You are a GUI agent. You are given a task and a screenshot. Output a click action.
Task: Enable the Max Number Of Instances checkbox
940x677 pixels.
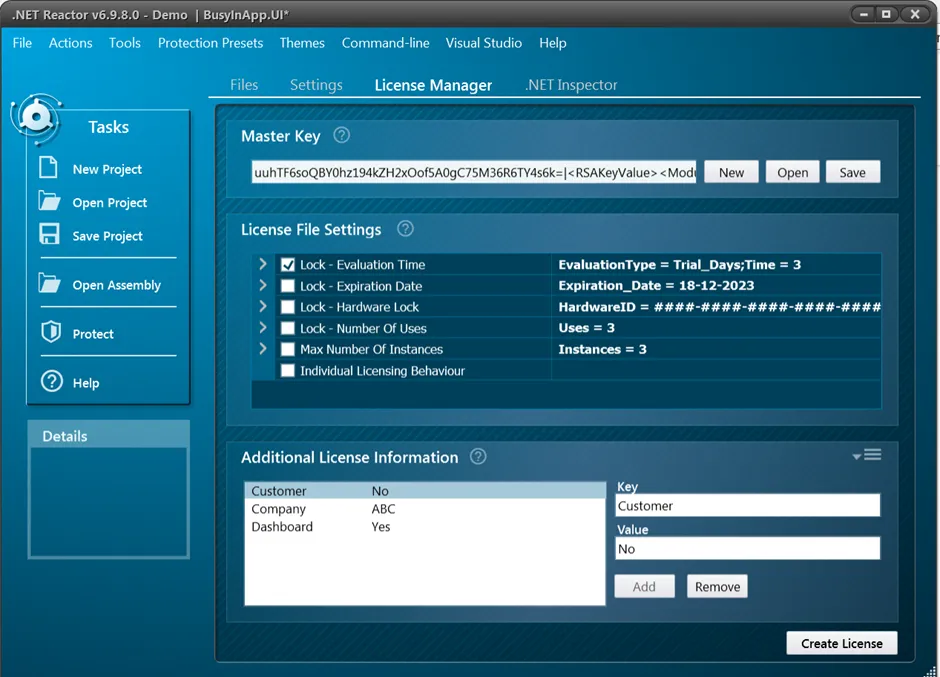click(x=288, y=349)
